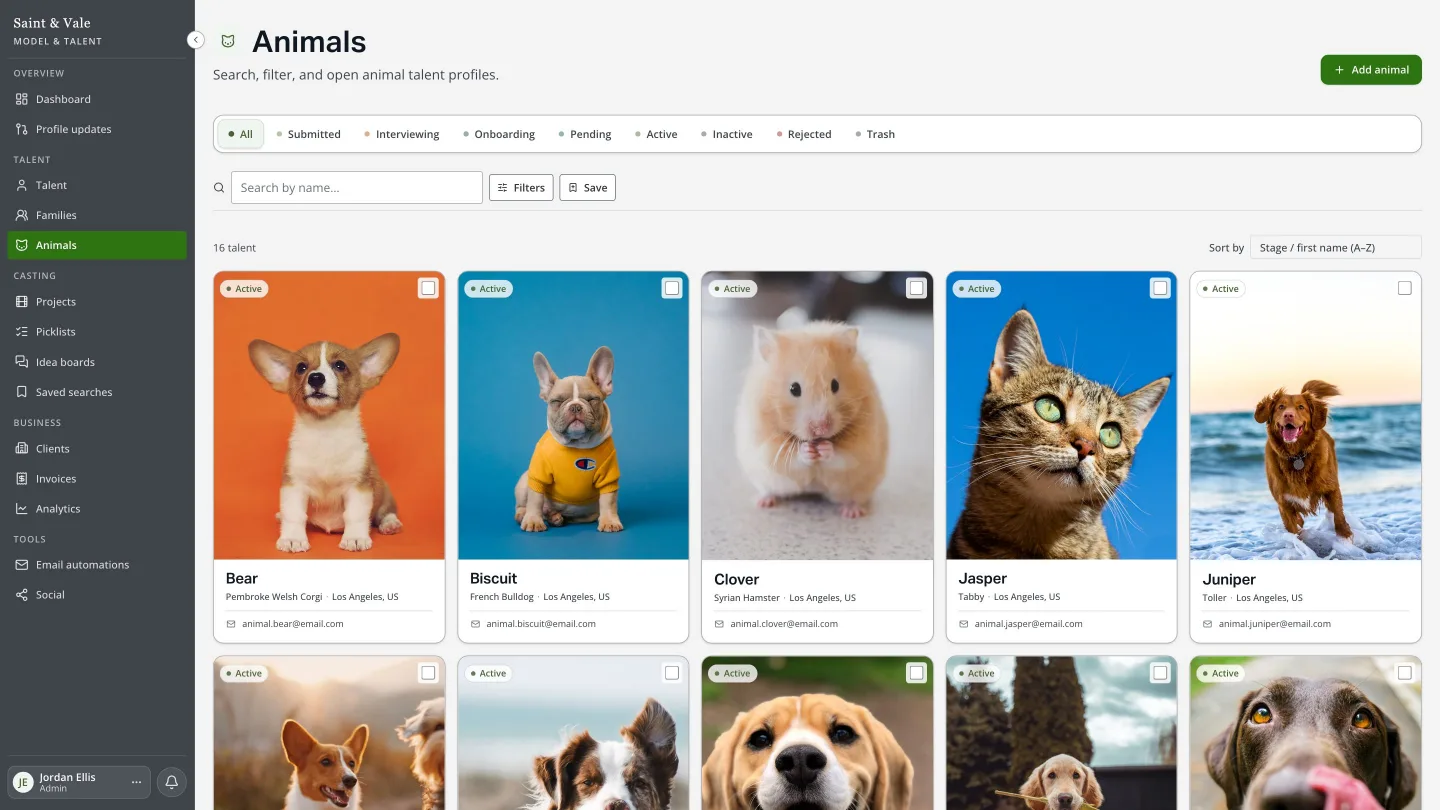Image resolution: width=1440 pixels, height=810 pixels.
Task: Click animal.jasper@email.com email link
Action: coord(1029,624)
